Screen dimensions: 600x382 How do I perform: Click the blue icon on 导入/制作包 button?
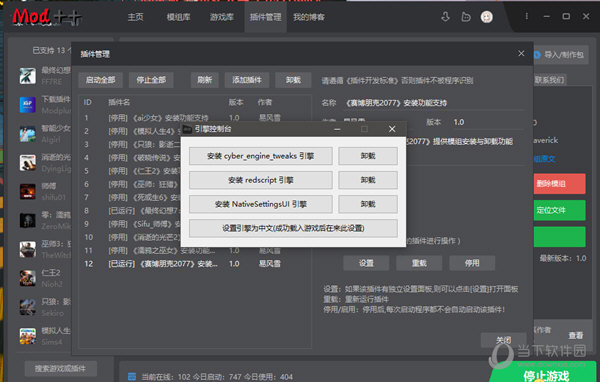(x=537, y=55)
